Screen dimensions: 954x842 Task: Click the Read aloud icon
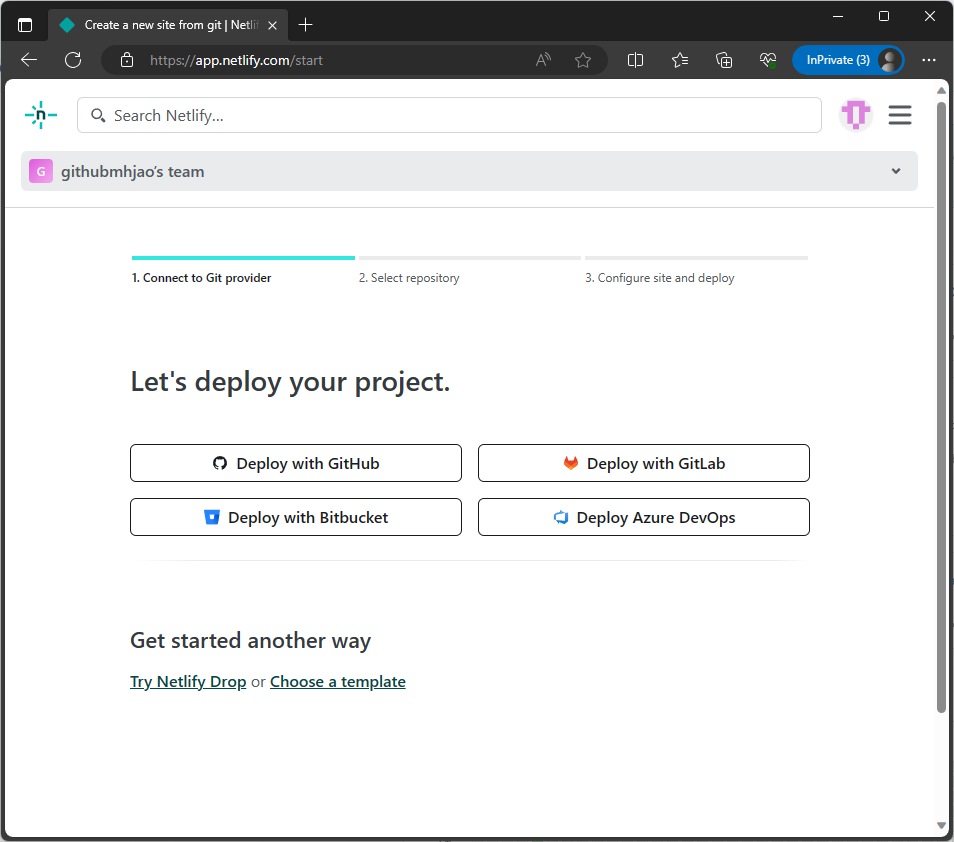[543, 60]
